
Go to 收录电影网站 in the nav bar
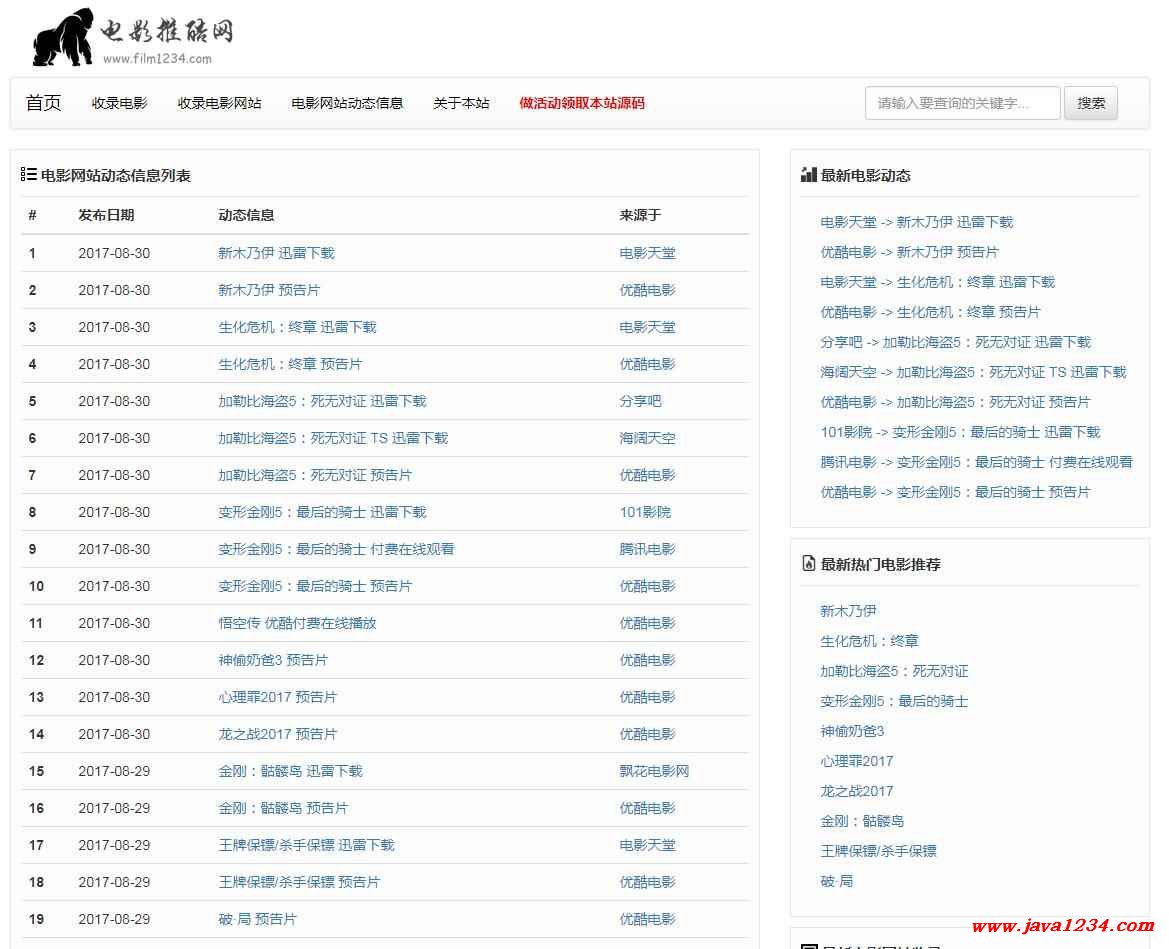pos(219,103)
